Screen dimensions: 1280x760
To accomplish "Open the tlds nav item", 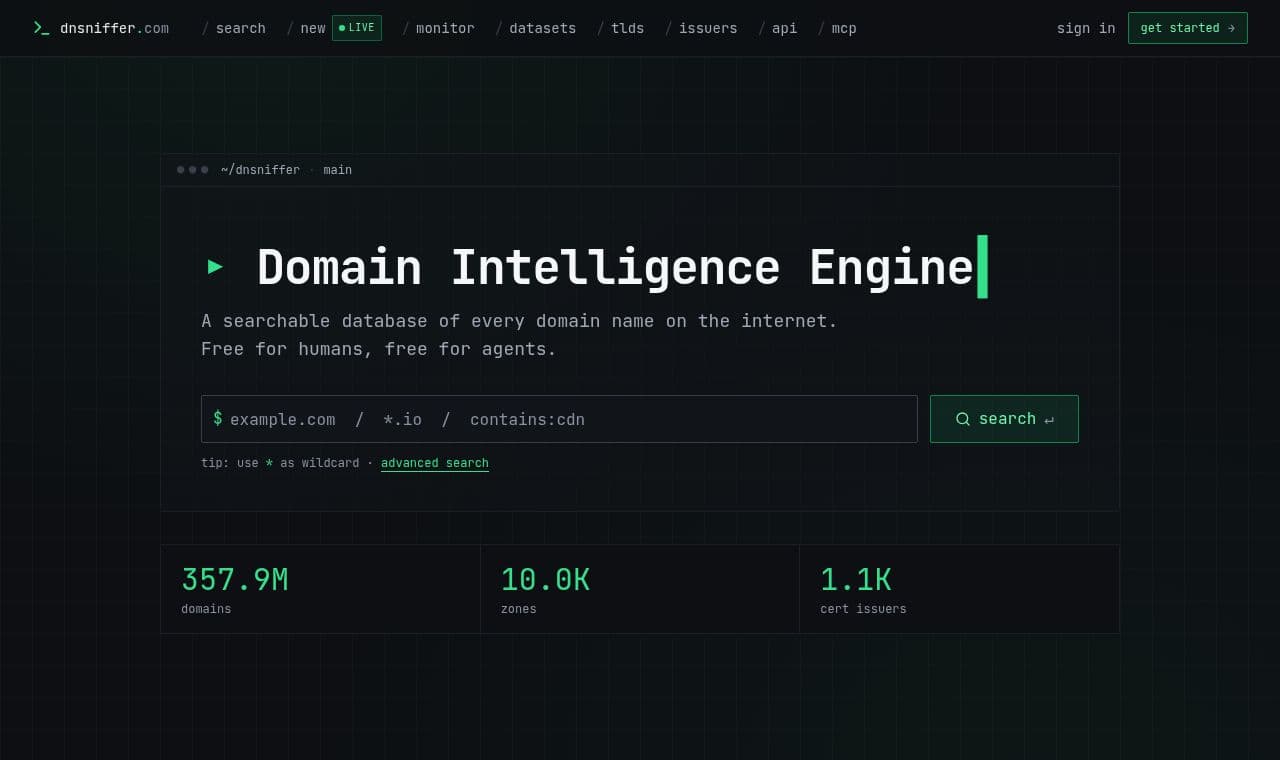I will coord(628,28).
